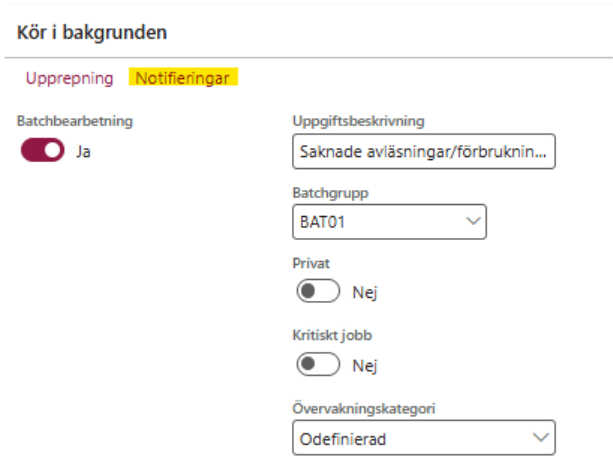Click the Batchgrupp field label

point(327,191)
